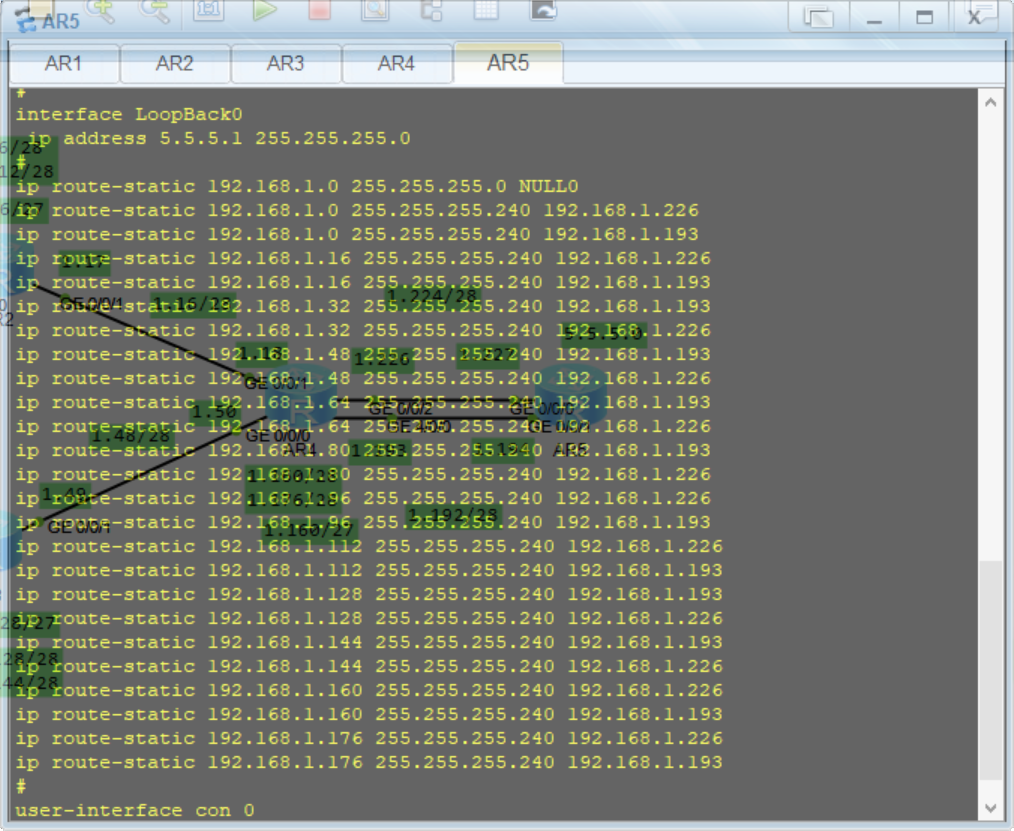This screenshot has width=1014, height=831.
Task: Select the AR4 tab
Action: coord(396,63)
